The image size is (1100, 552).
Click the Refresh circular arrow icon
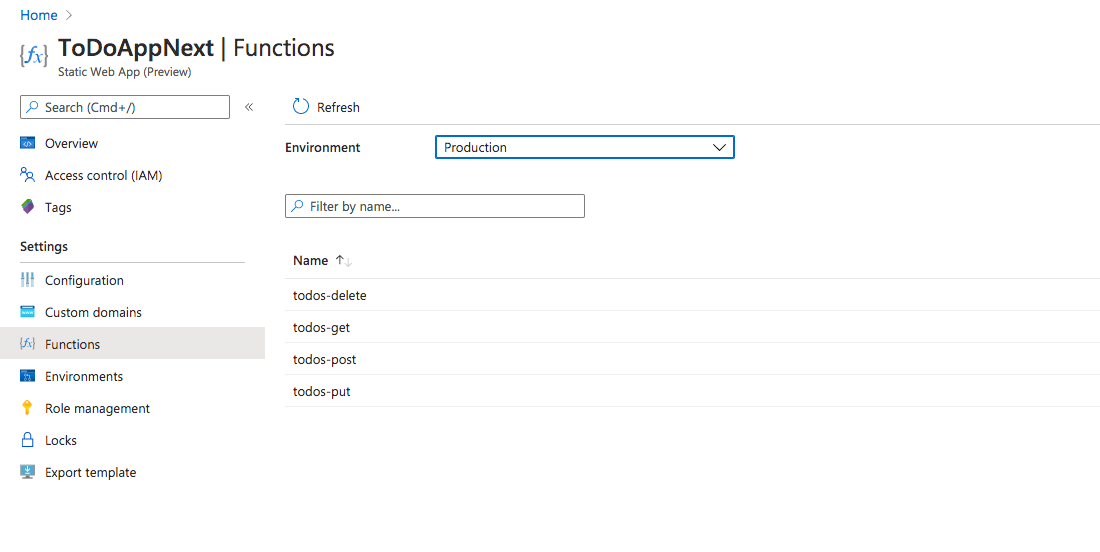[x=301, y=107]
